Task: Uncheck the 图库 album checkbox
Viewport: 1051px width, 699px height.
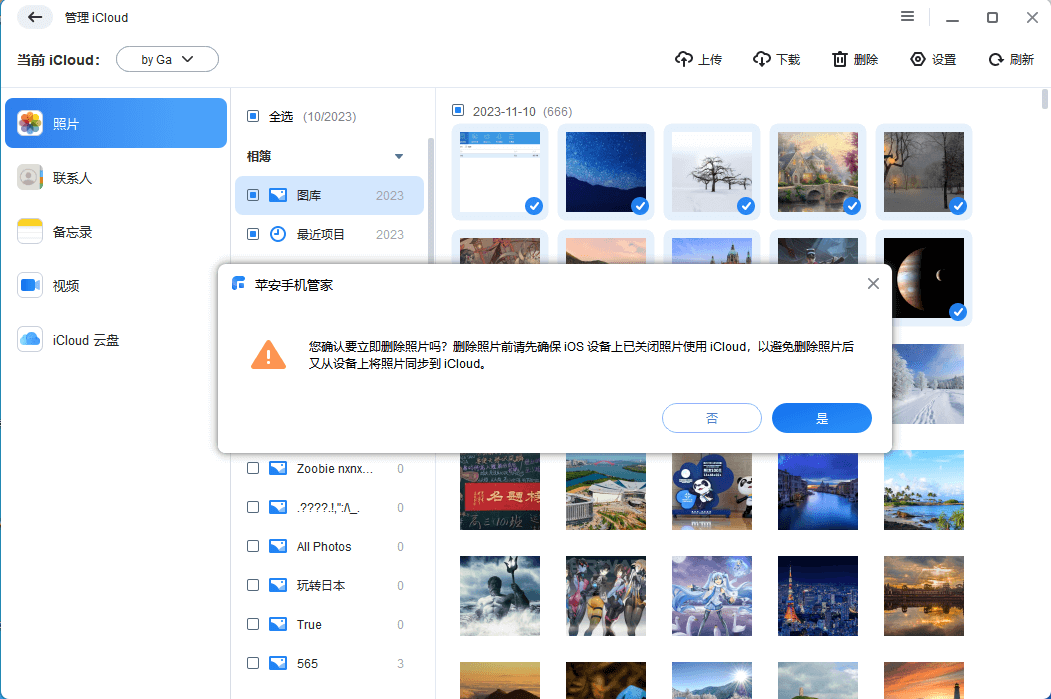Action: [253, 194]
